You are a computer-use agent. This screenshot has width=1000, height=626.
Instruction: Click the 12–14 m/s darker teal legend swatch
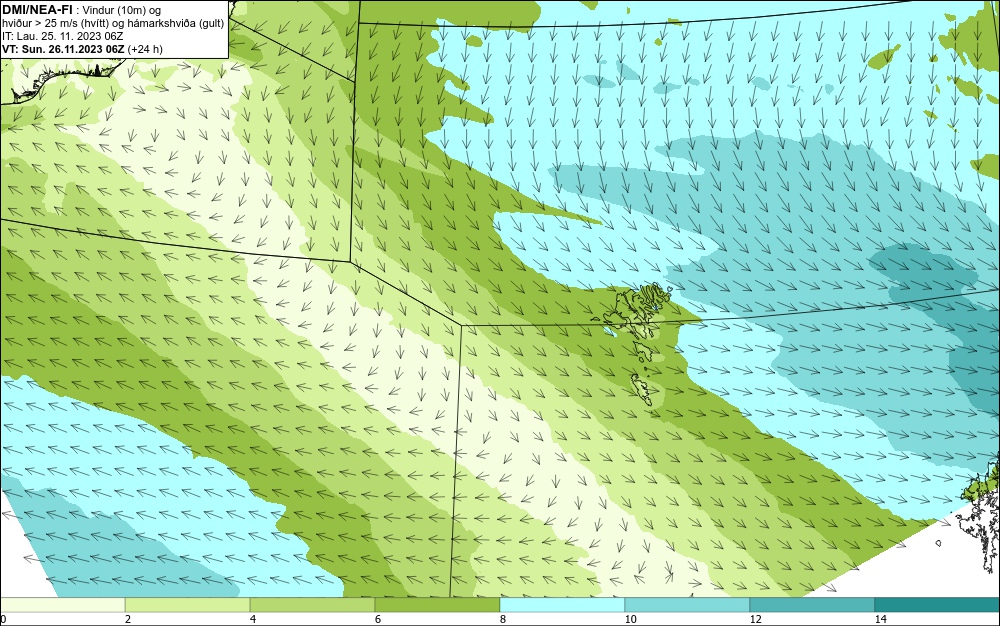(x=812, y=605)
